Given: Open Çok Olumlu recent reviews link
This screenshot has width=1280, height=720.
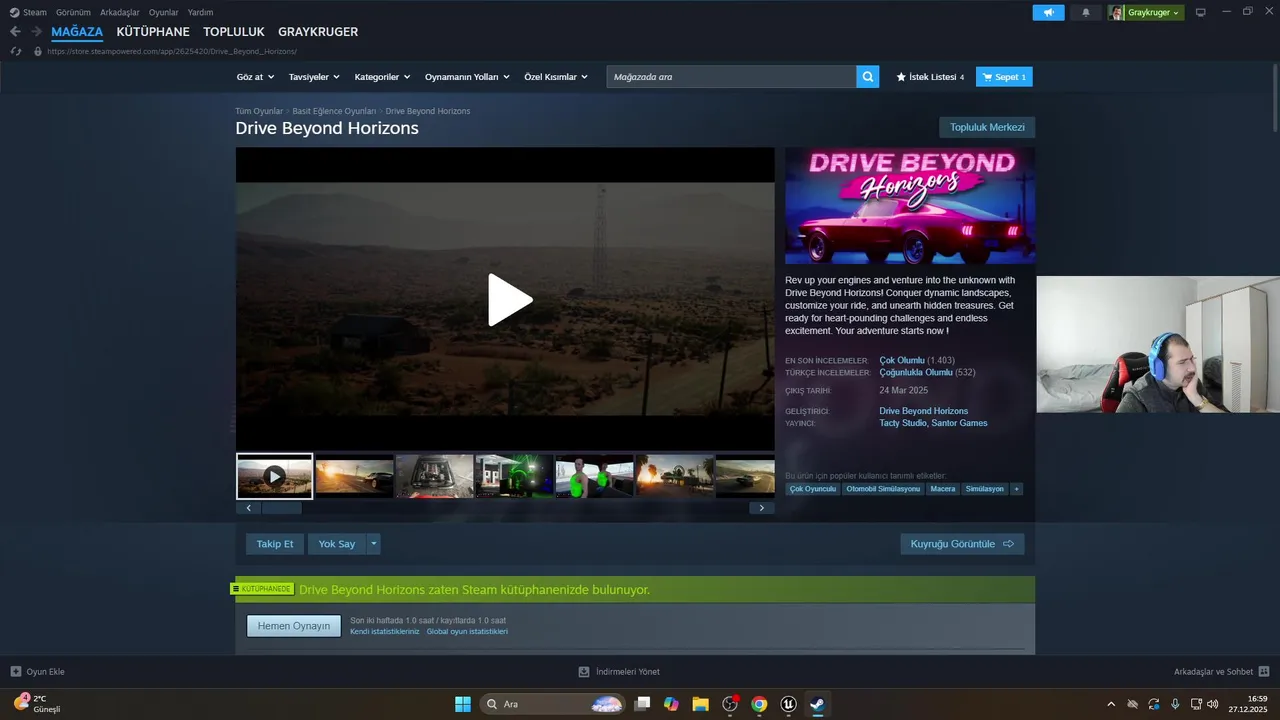Looking at the screenshot, I should [x=902, y=360].
